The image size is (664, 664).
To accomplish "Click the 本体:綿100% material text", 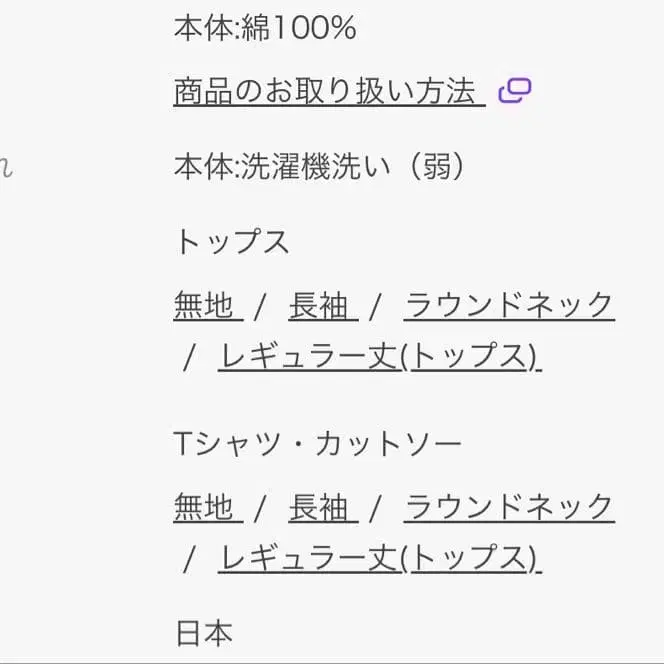I will 265,29.
